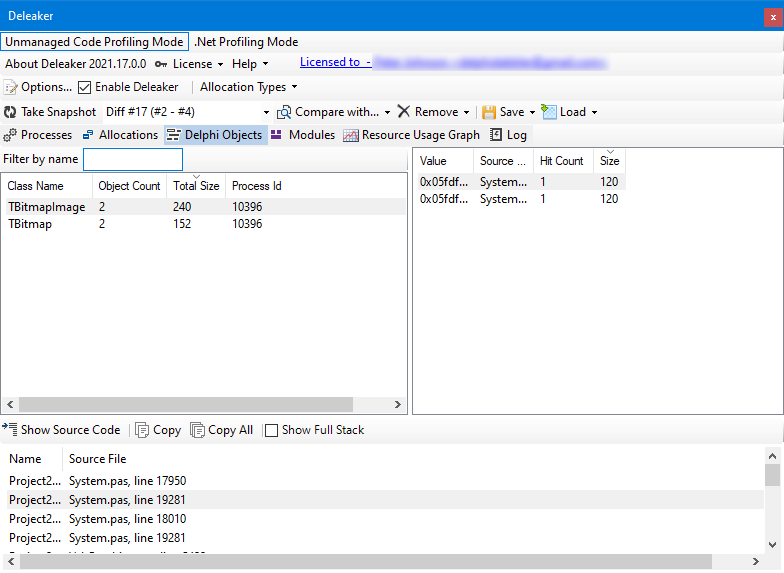This screenshot has height=573, width=784.
Task: Select the second 0x05fdf... value row
Action: click(x=520, y=199)
